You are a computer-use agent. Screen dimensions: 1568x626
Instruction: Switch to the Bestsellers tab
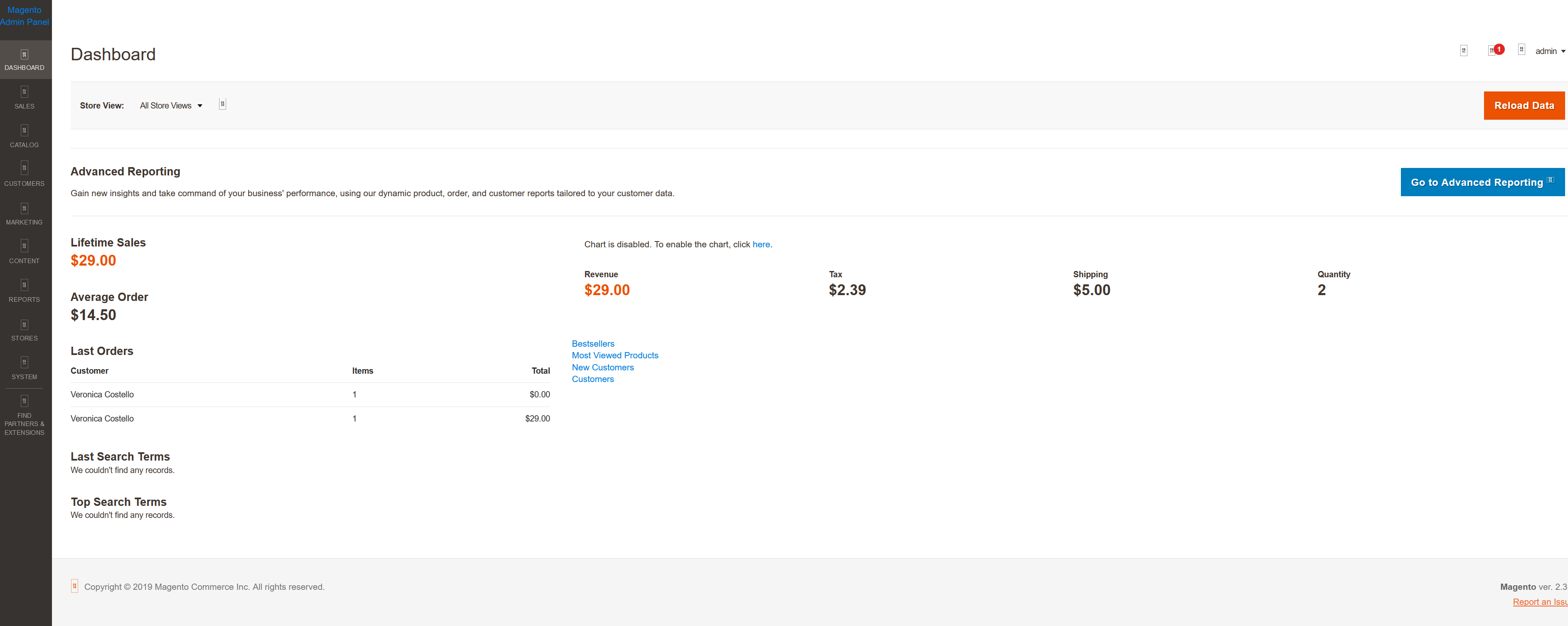(x=592, y=343)
